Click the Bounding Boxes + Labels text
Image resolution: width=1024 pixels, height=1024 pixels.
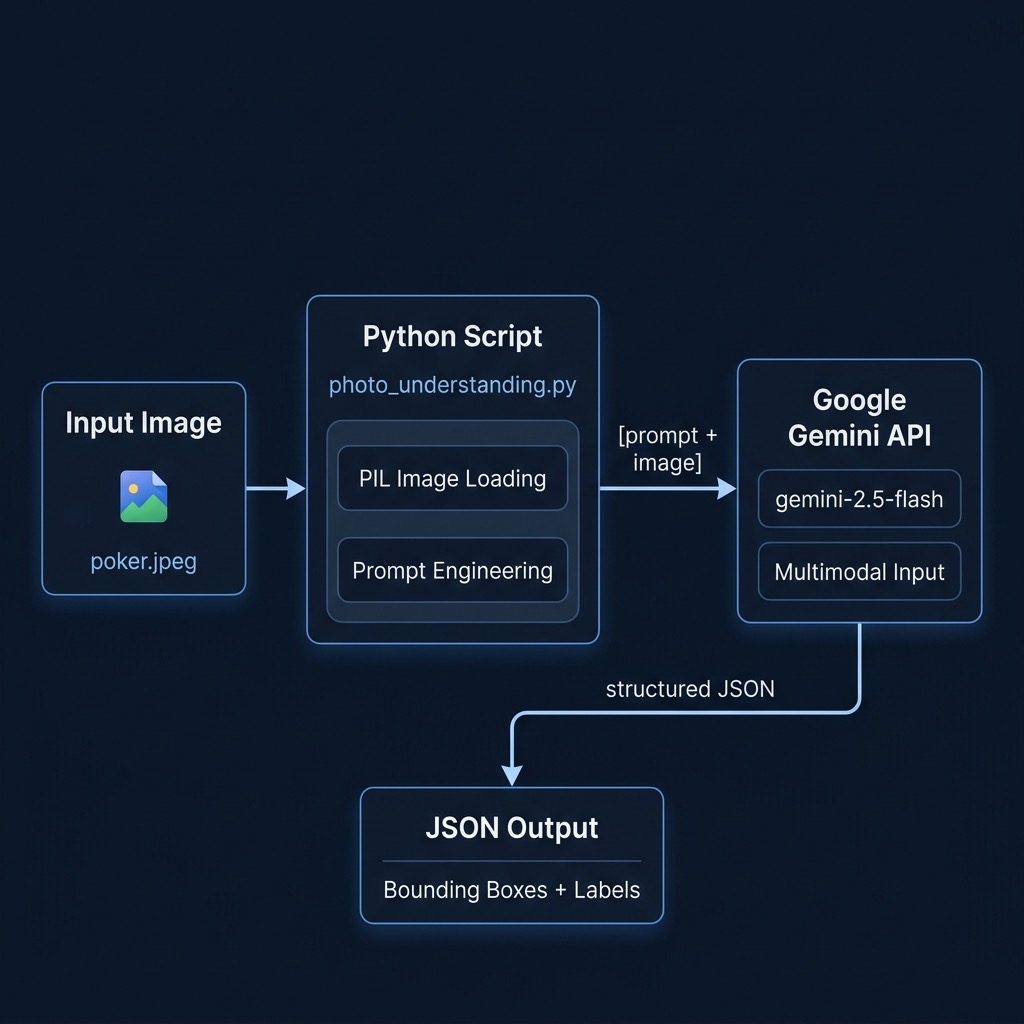click(x=512, y=890)
